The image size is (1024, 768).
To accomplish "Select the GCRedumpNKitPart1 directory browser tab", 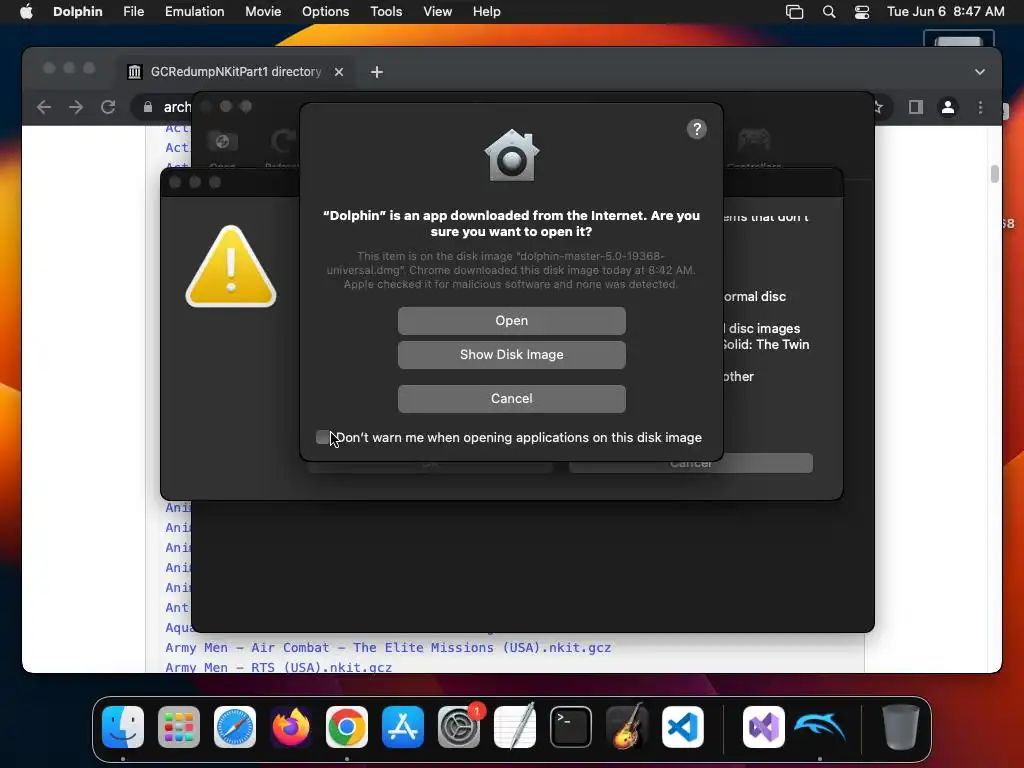I will pyautogui.click(x=236, y=72).
